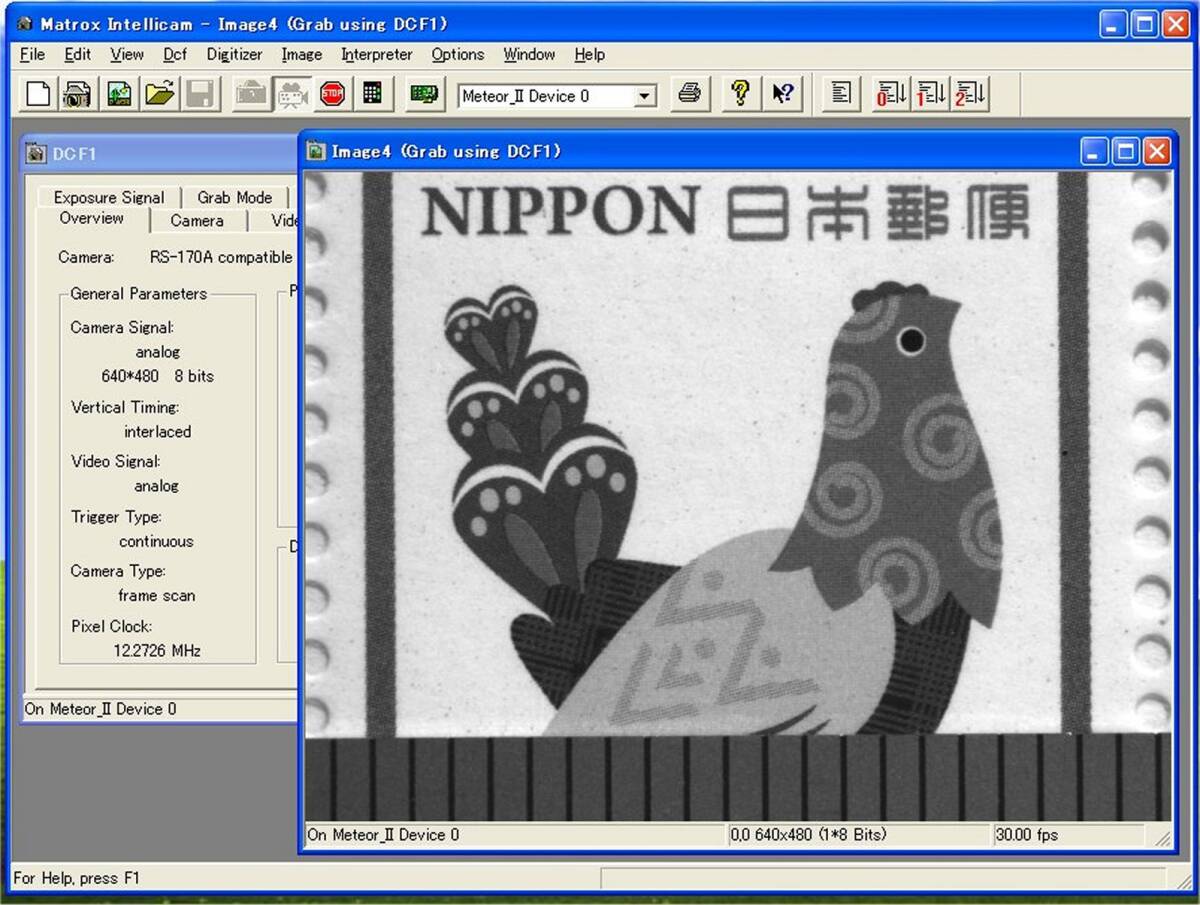Viewport: 1200px width, 905px height.
Task: Select the Grab Mode tab
Action: click(234, 197)
